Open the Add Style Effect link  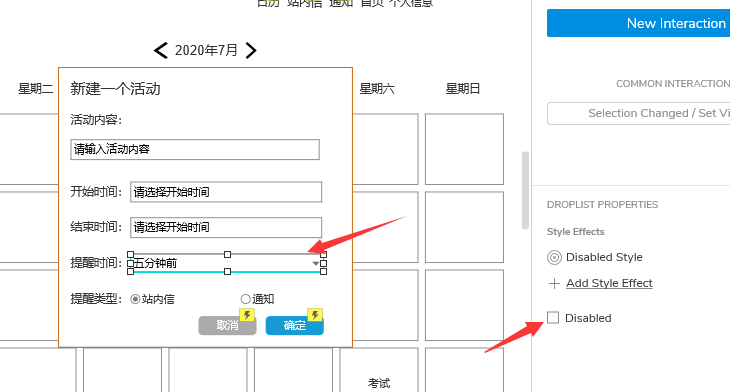tap(609, 283)
